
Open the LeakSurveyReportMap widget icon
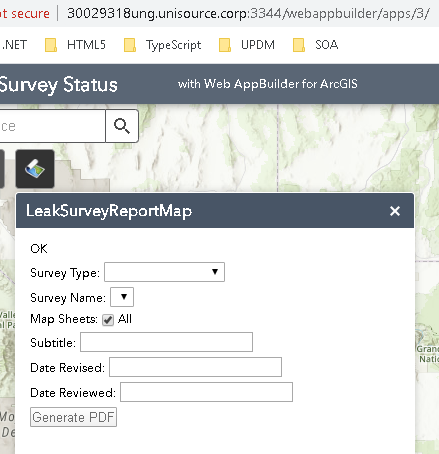(x=35, y=169)
